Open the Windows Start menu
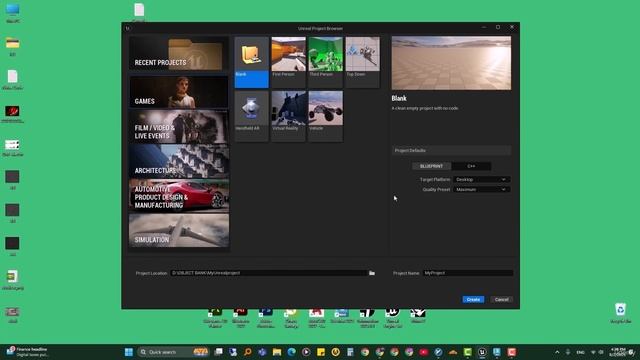Screen dimensions: 640x360 coord(129,352)
